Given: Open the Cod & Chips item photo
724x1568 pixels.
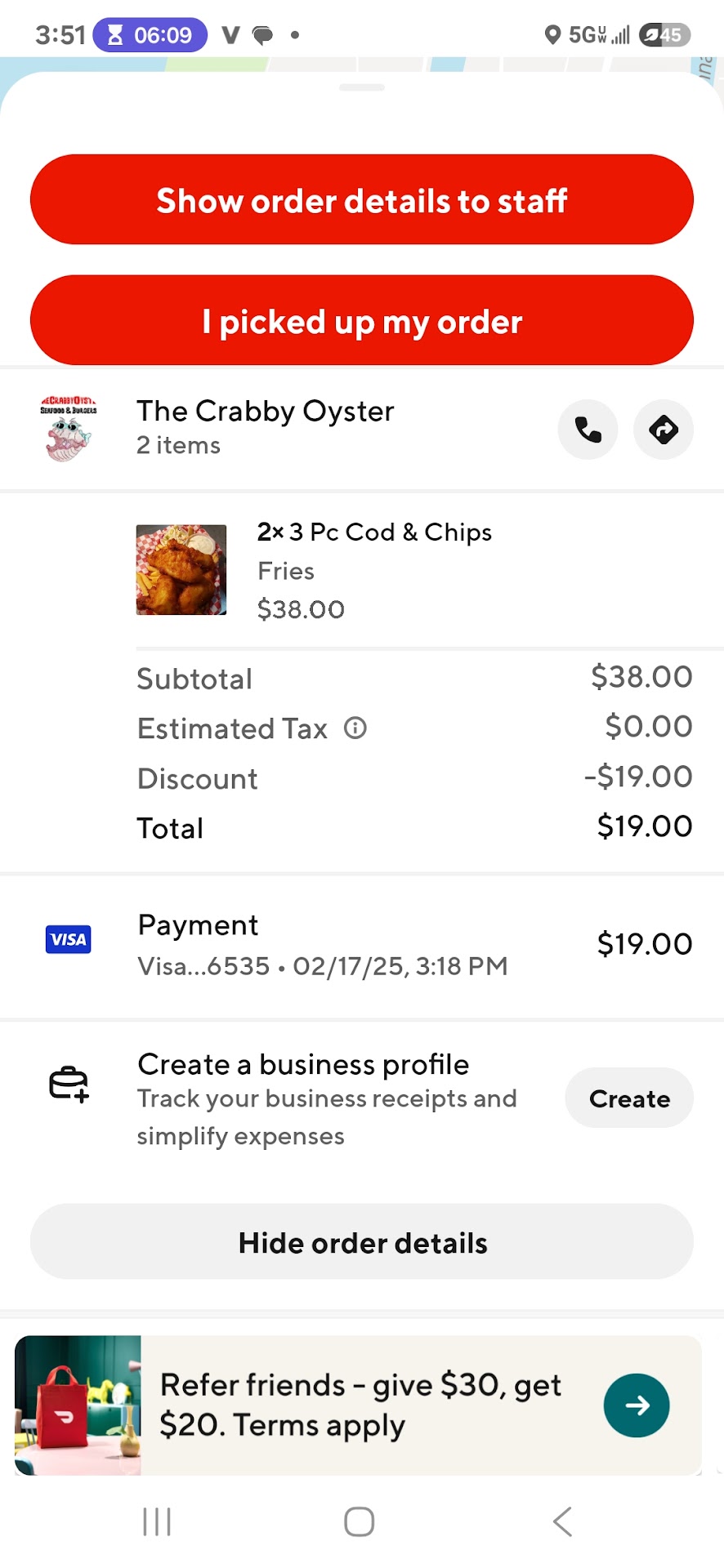Looking at the screenshot, I should tap(181, 569).
